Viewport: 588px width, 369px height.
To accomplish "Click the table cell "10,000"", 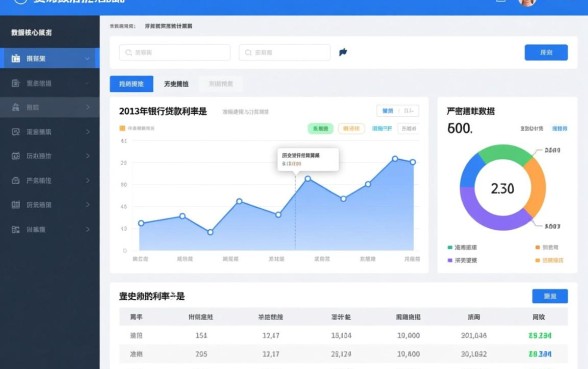I will click(x=408, y=335).
